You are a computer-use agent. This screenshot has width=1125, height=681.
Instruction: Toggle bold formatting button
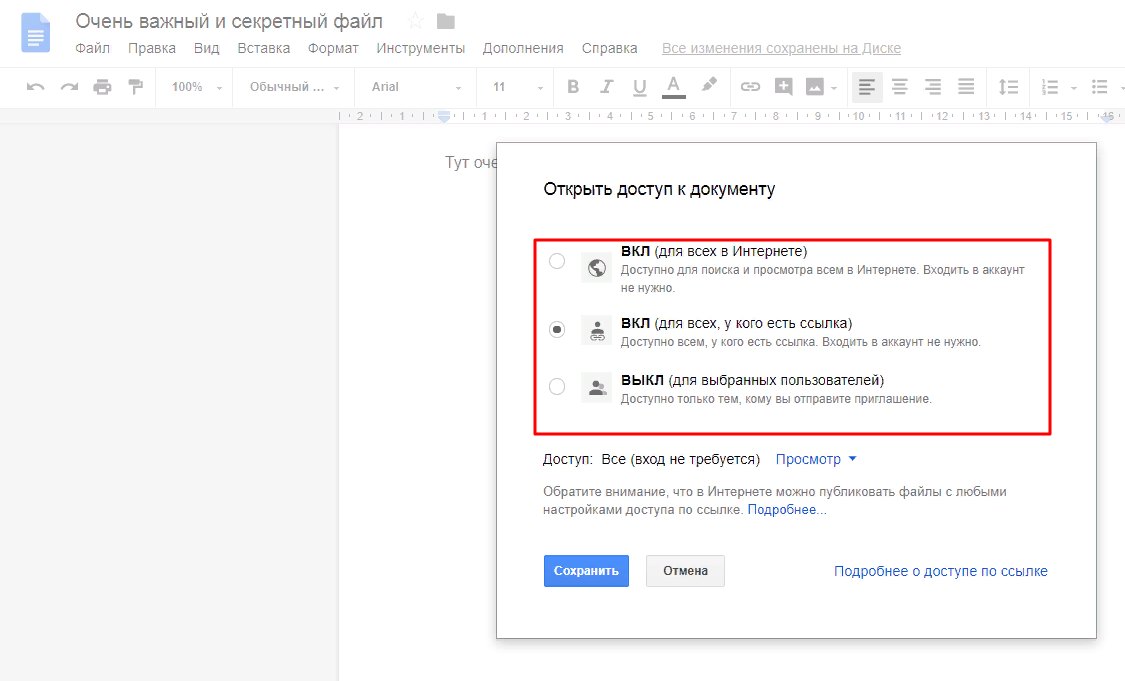coord(573,87)
